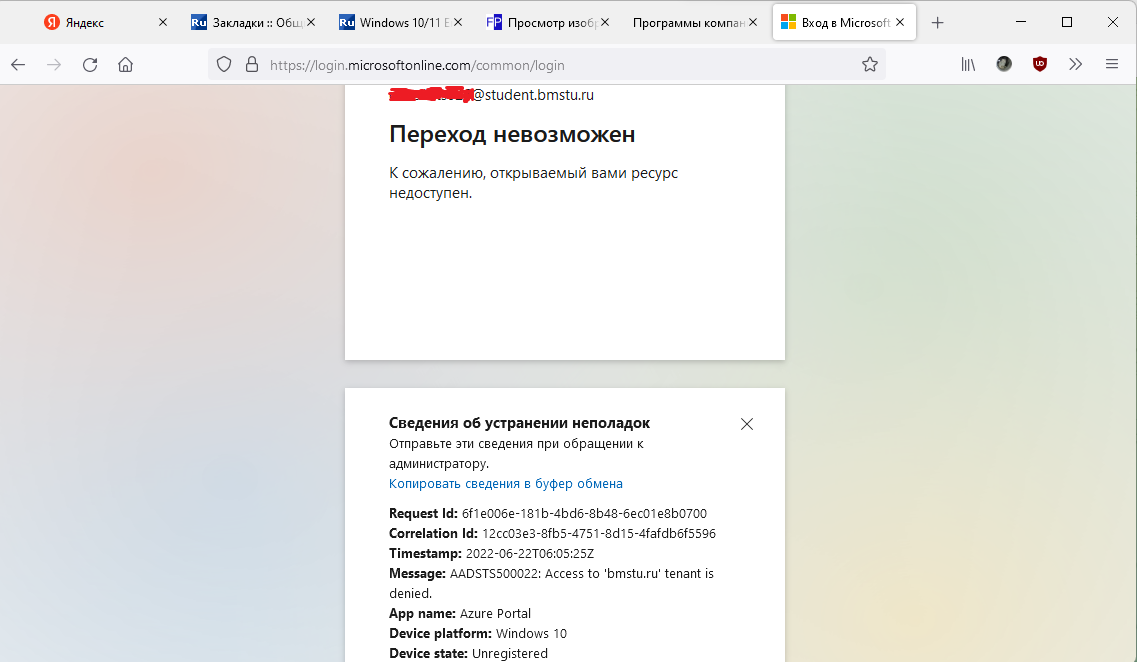Open the browser home page

125,65
